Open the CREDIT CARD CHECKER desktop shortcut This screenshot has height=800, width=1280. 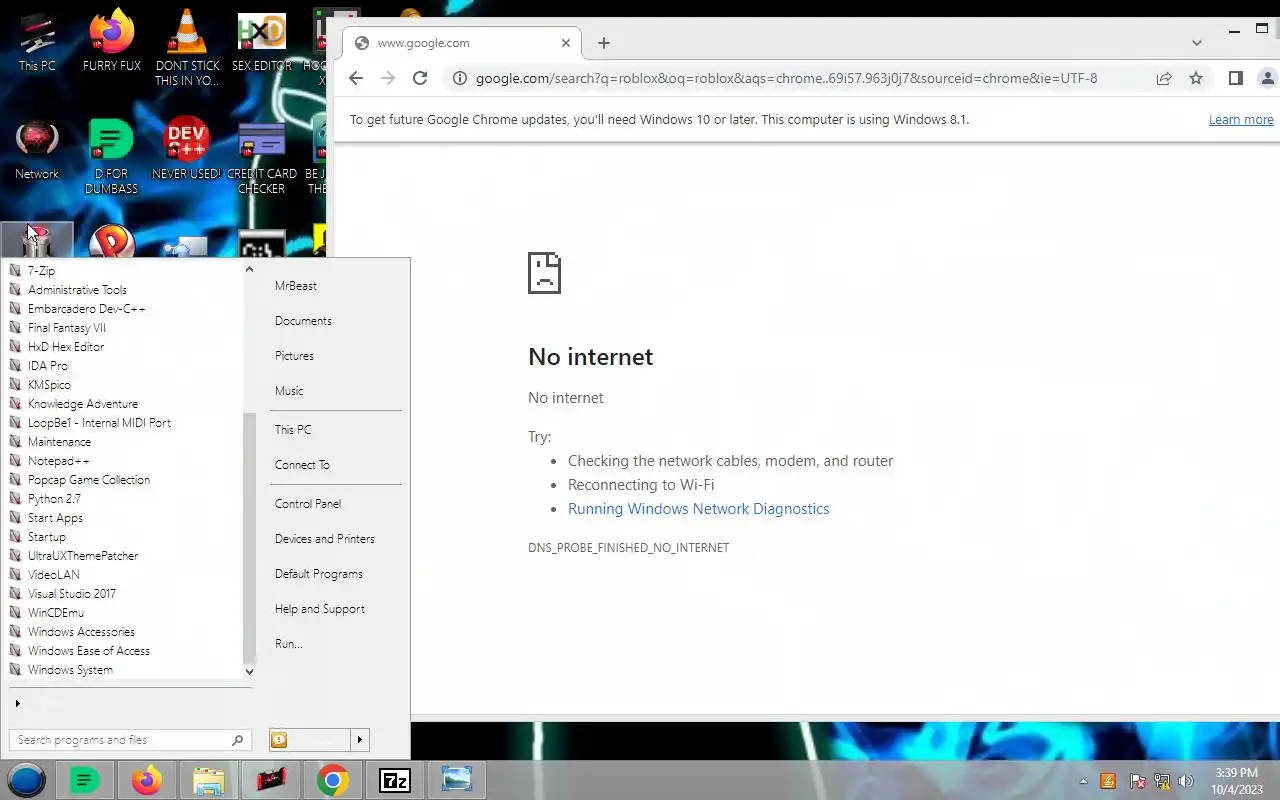click(x=262, y=156)
